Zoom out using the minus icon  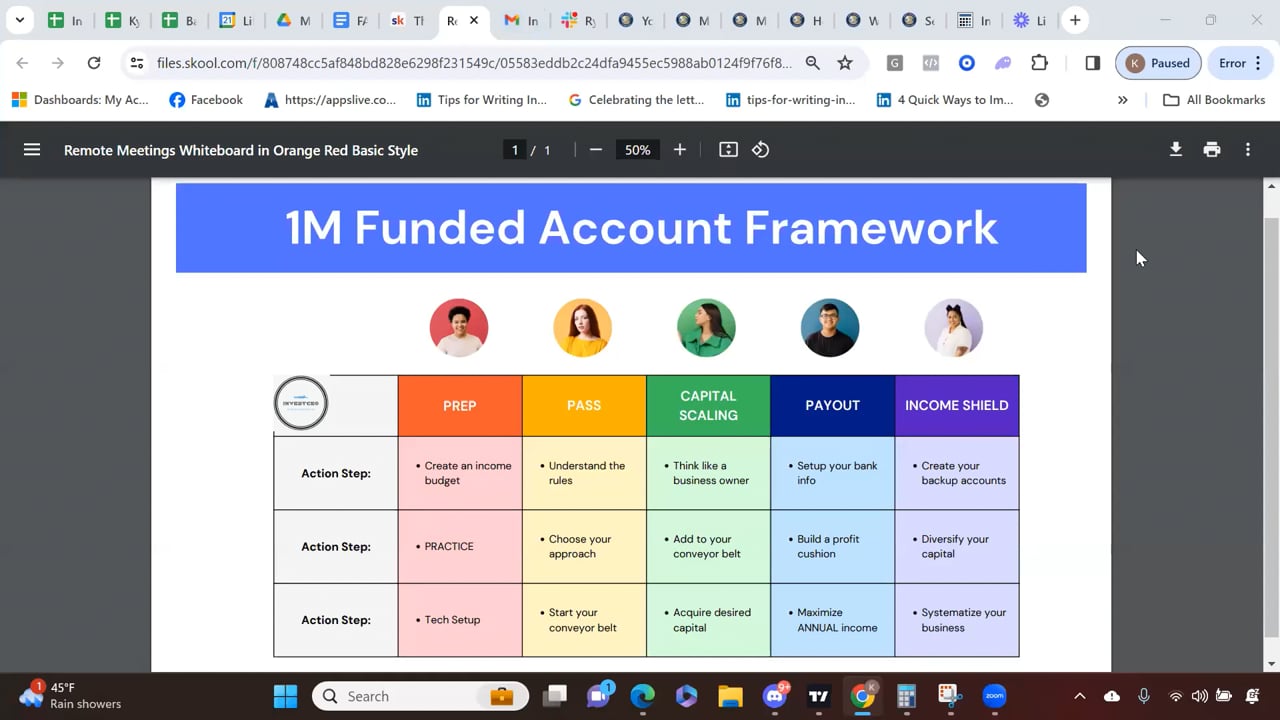click(596, 149)
